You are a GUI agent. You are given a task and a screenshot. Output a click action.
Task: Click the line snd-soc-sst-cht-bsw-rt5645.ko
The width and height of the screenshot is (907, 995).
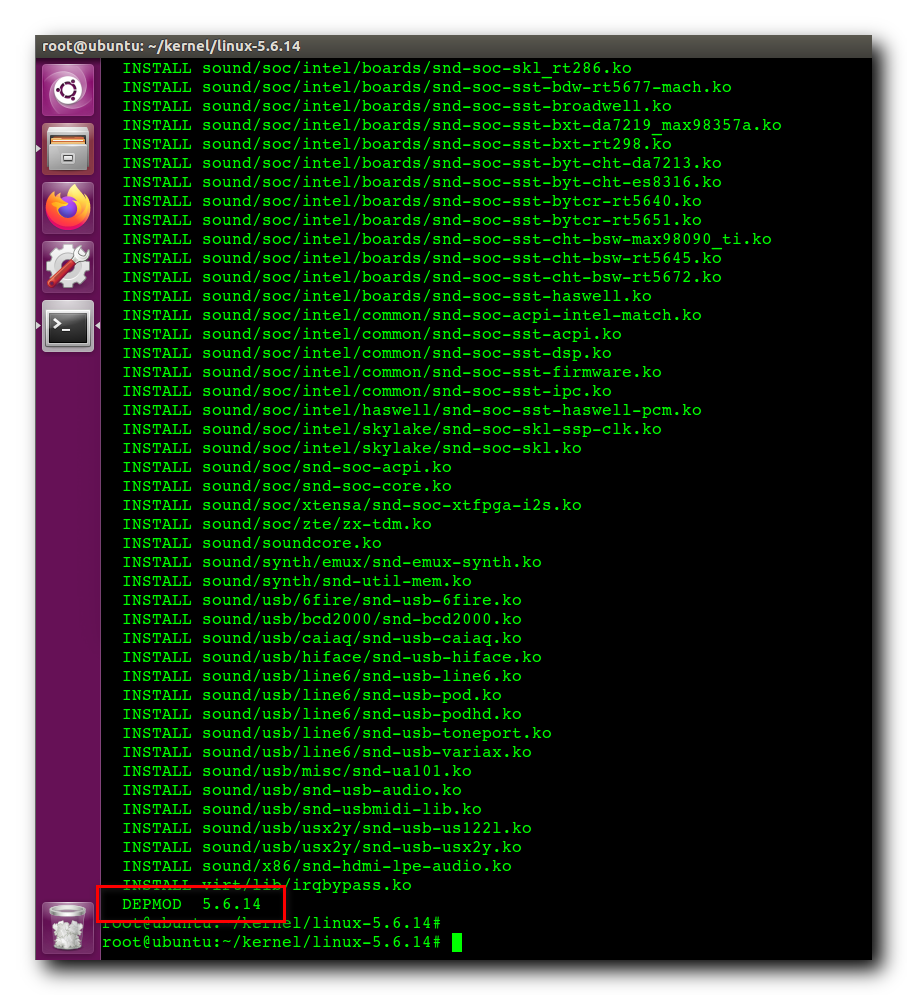pyautogui.click(x=422, y=259)
